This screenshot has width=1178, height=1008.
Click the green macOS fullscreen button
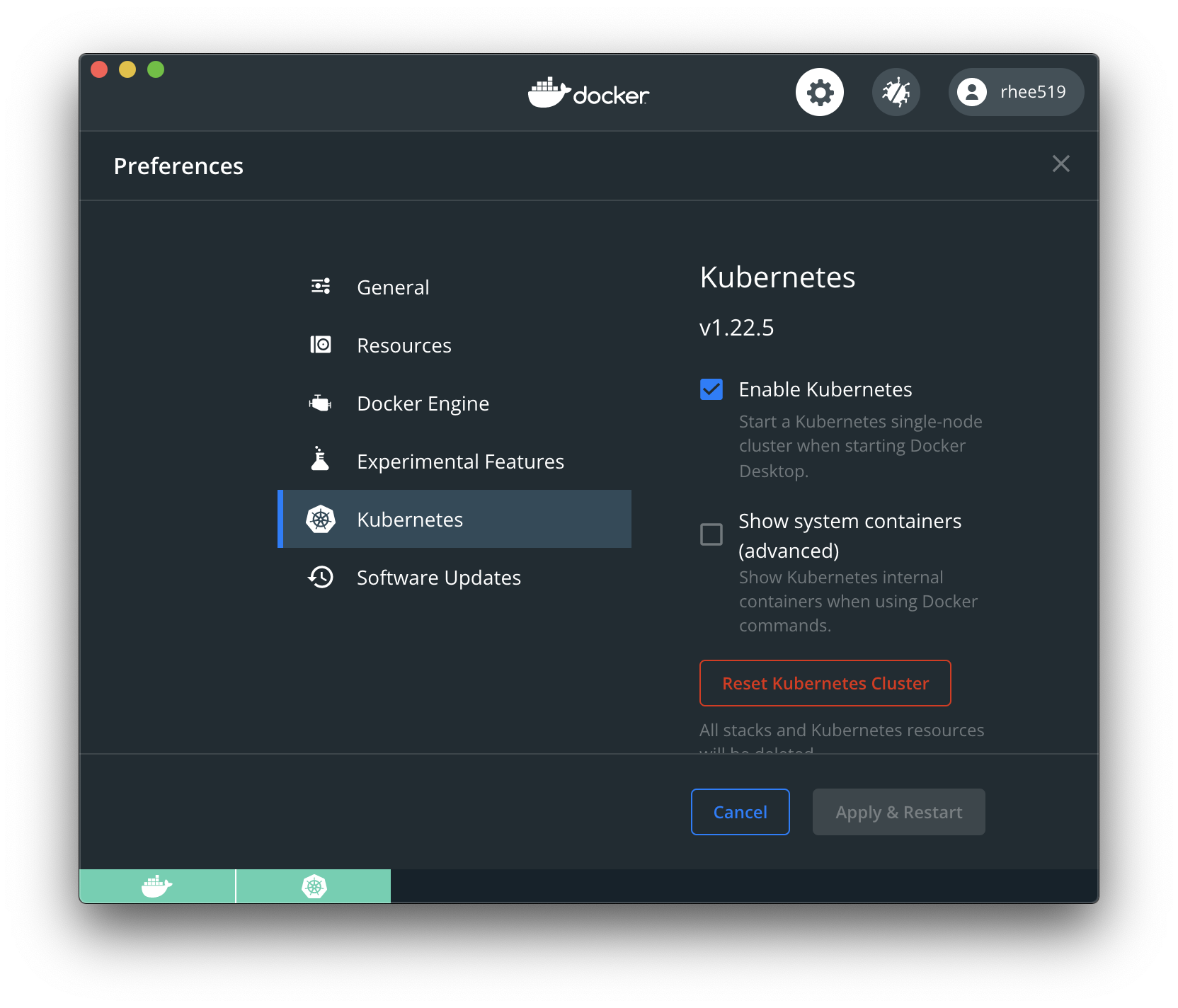tap(156, 69)
